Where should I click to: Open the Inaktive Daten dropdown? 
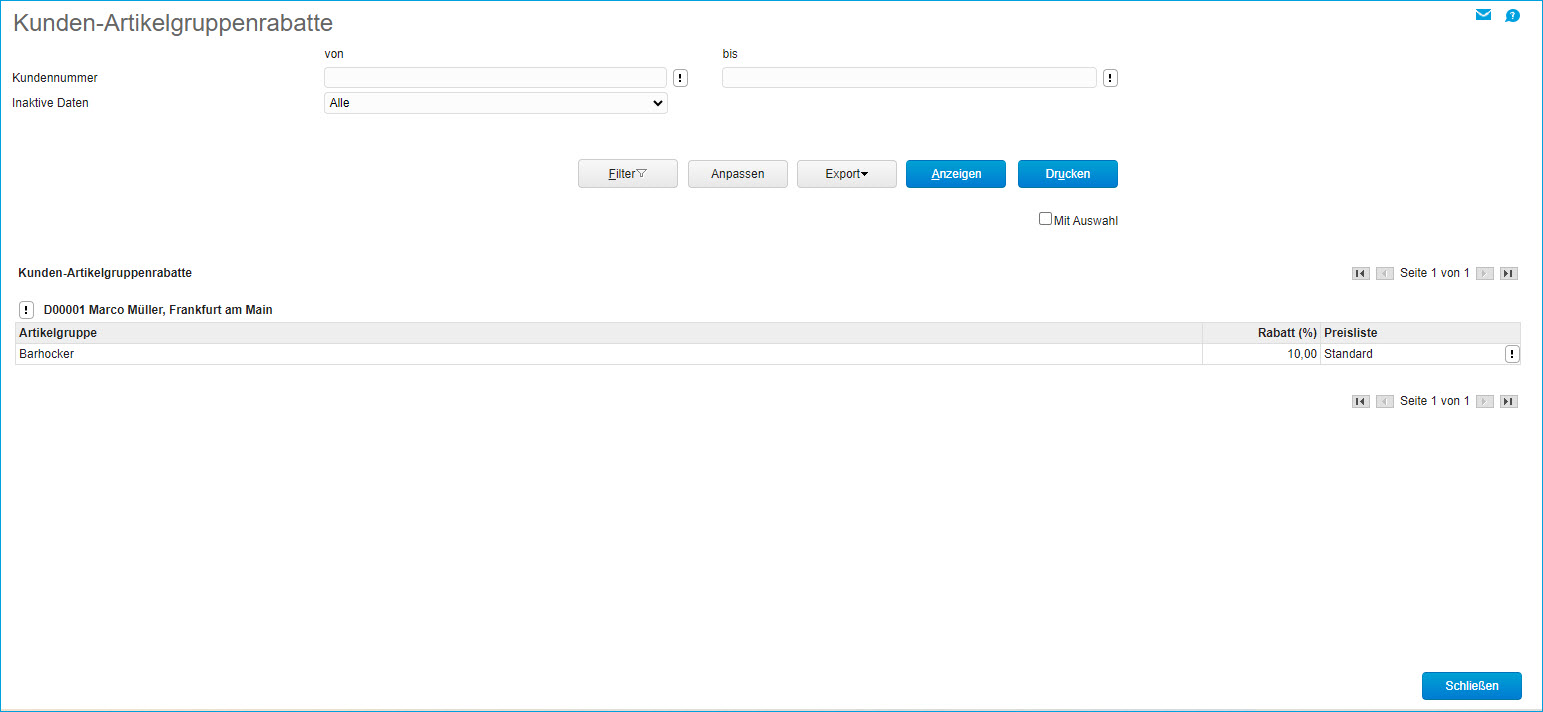point(496,103)
